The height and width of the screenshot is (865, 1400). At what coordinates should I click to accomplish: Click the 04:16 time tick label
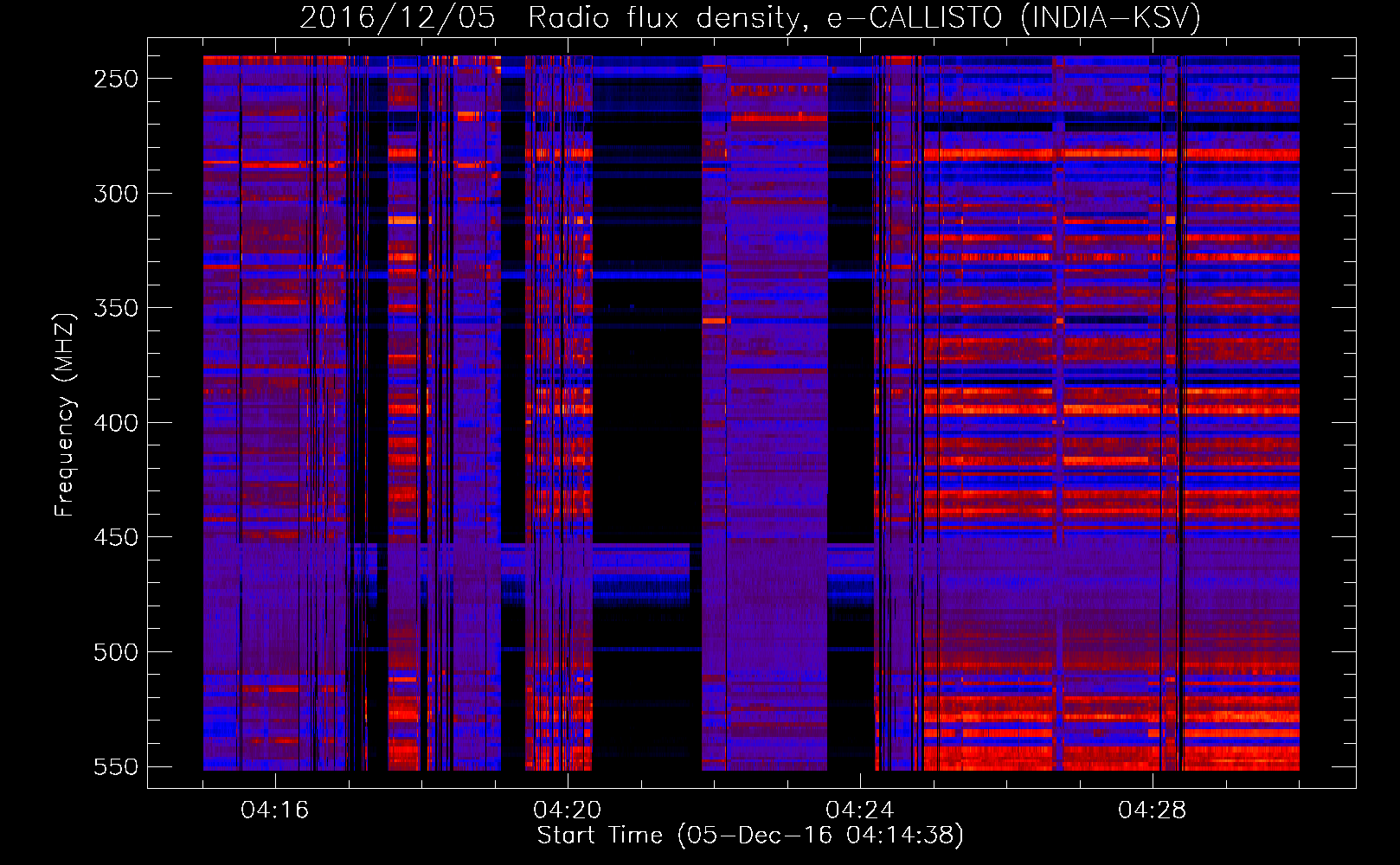click(x=274, y=811)
